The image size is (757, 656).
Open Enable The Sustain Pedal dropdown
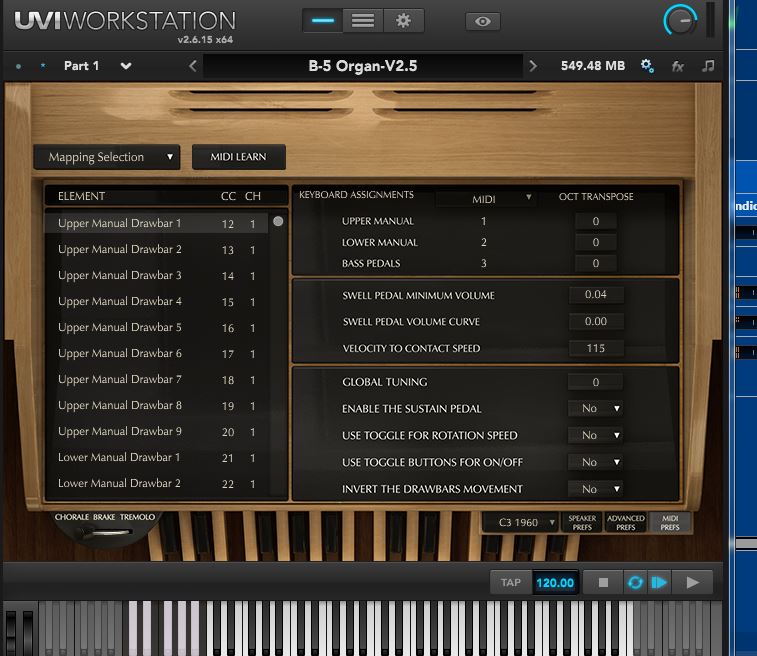(595, 408)
